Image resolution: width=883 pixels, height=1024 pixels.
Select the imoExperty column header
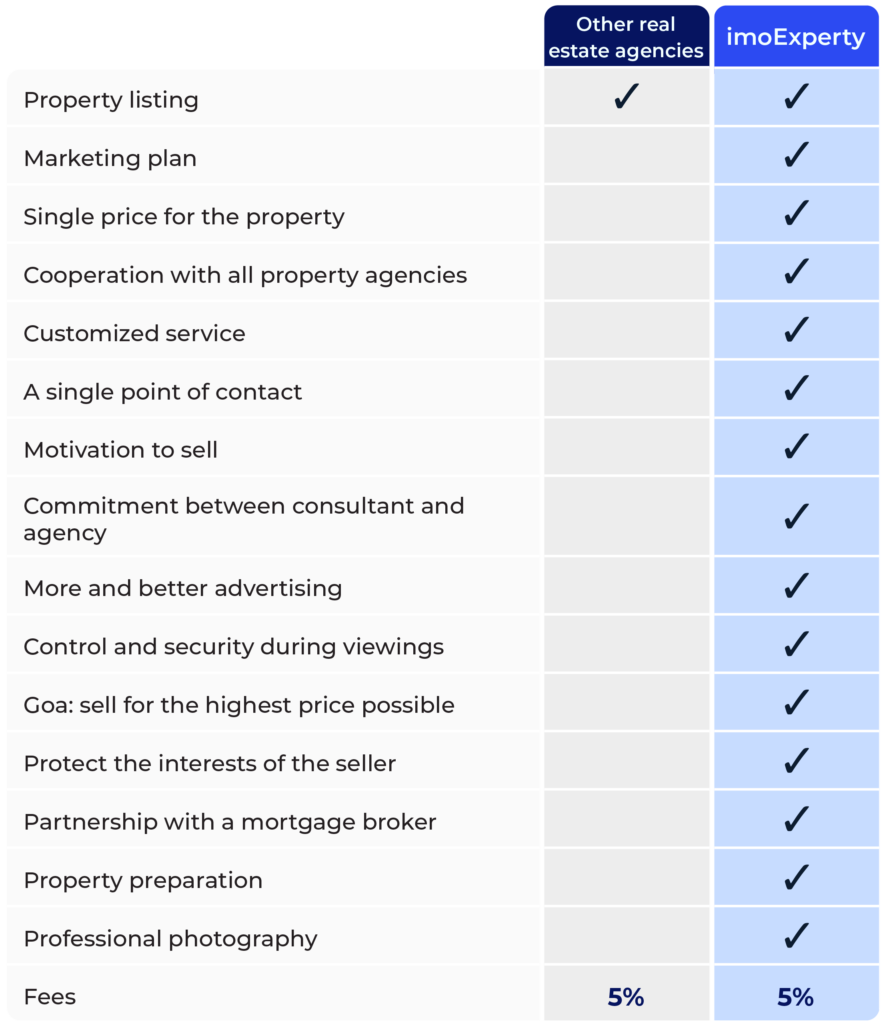(x=796, y=37)
